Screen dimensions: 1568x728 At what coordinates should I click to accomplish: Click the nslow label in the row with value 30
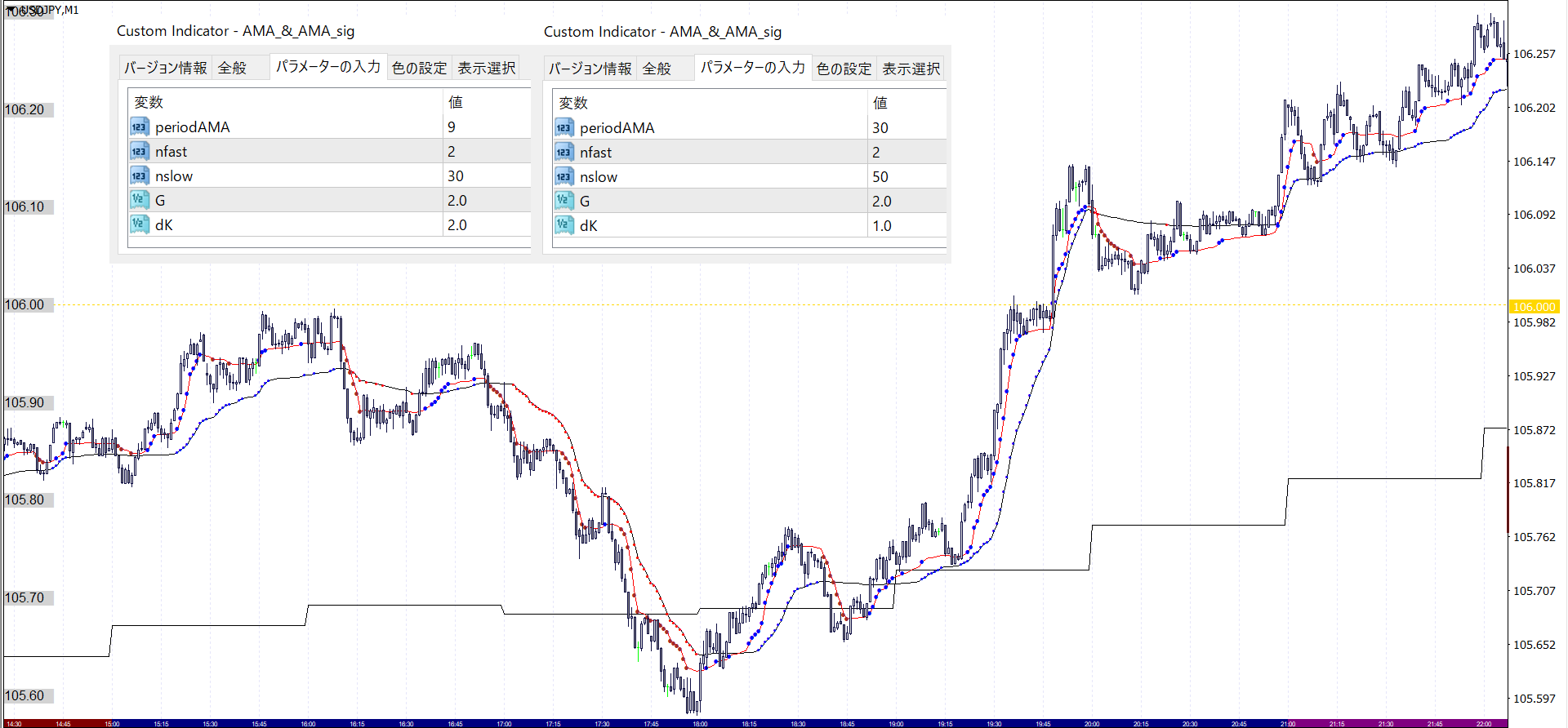(174, 175)
